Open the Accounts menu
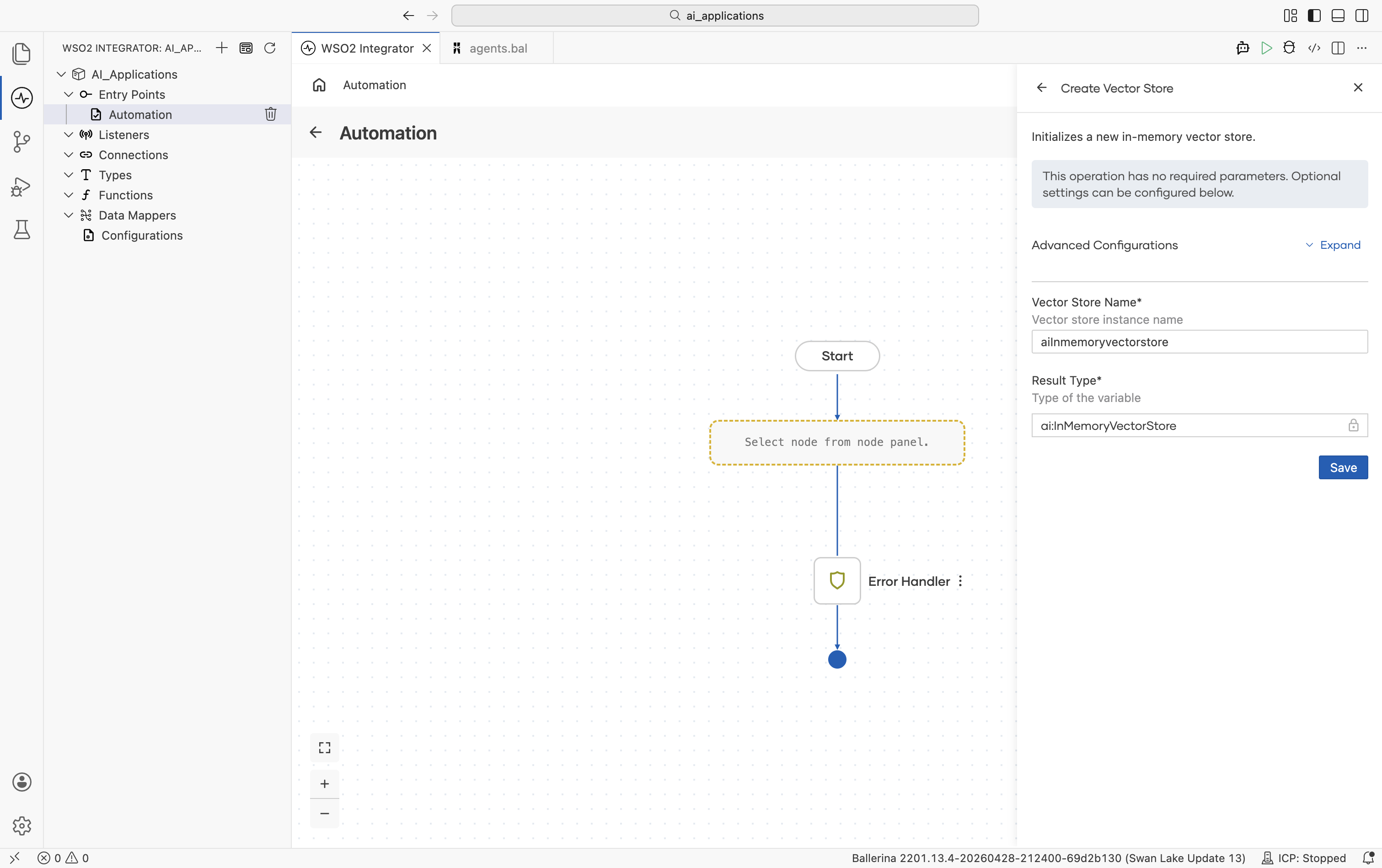The height and width of the screenshot is (868, 1382). coord(21,782)
